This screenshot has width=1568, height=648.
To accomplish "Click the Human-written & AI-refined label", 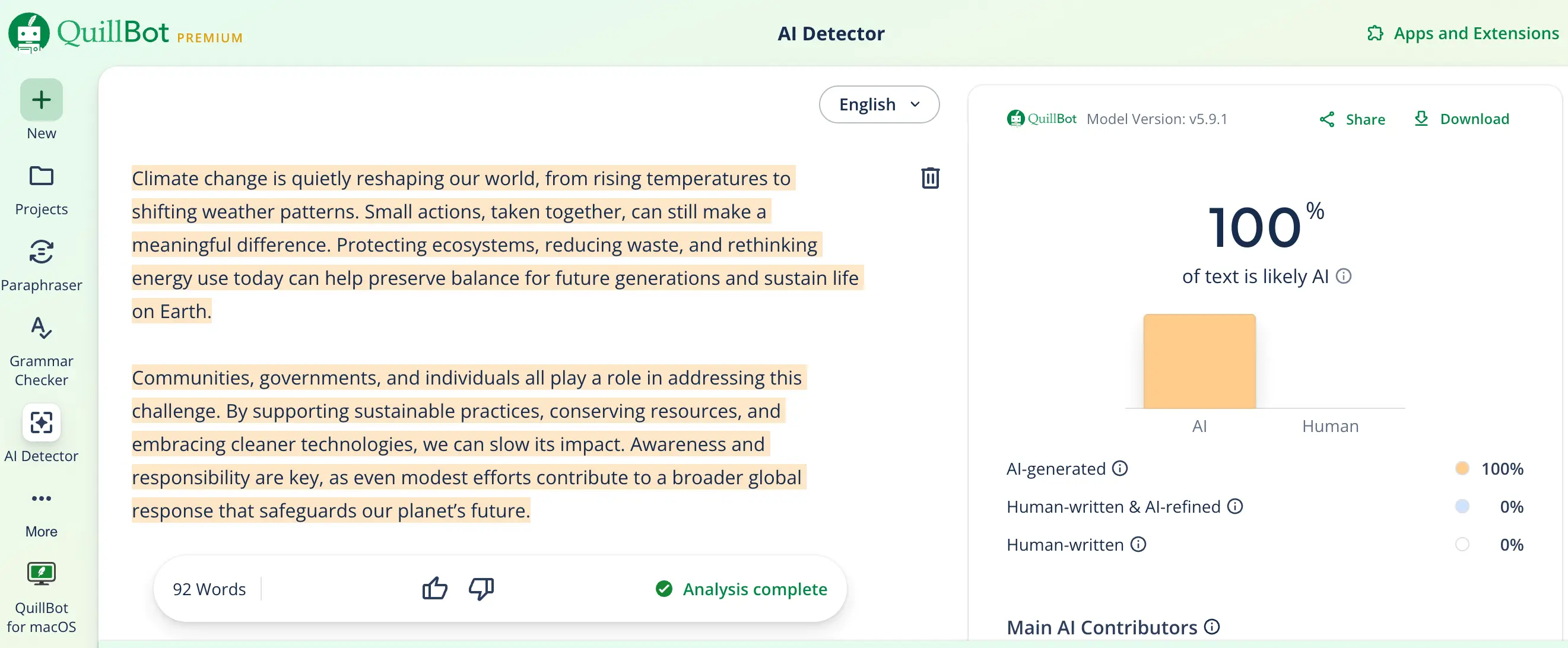I will tap(1113, 506).
